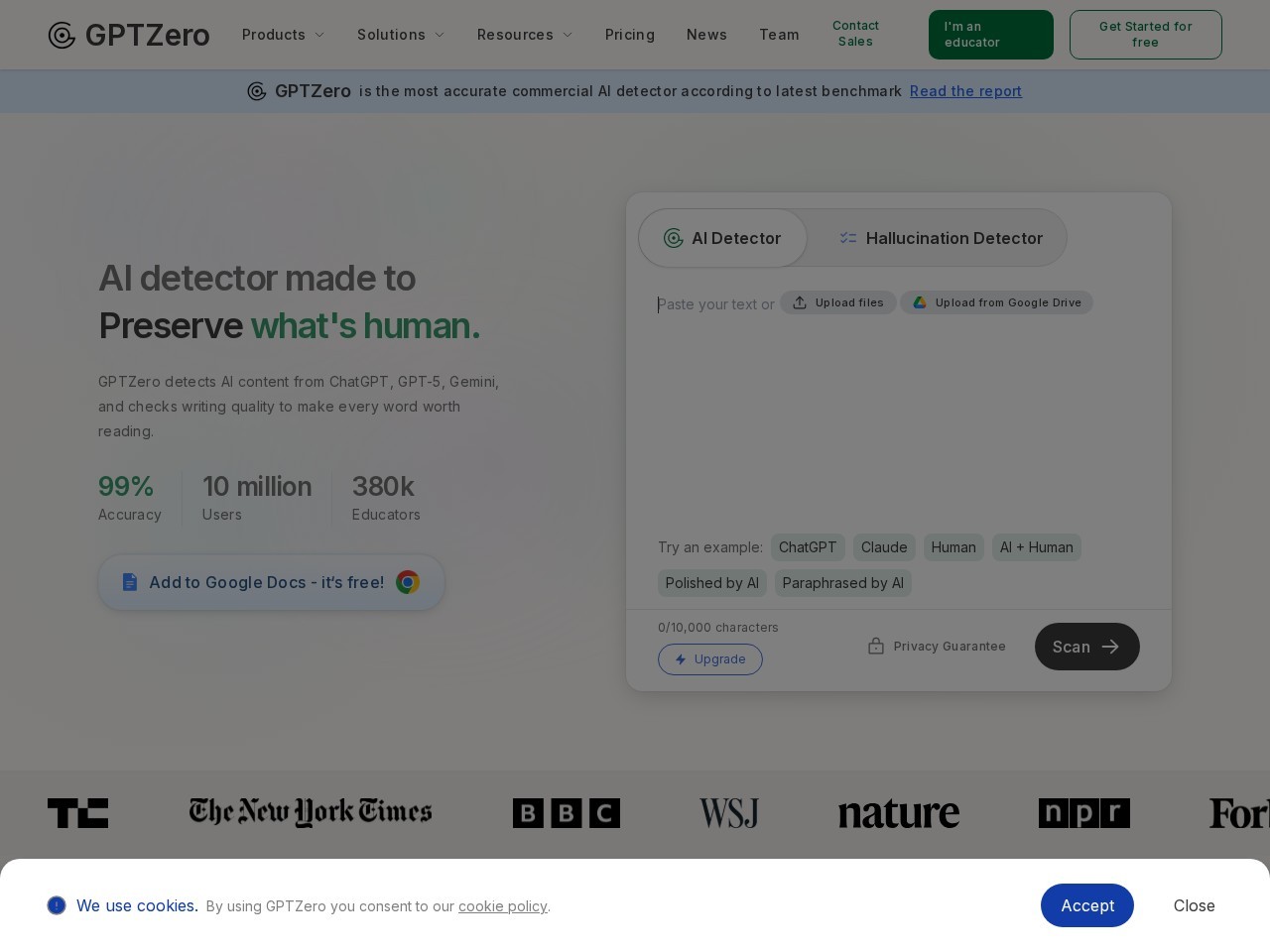Select the Human example chip
Screen dimensions: 1270x952
pyautogui.click(x=953, y=547)
